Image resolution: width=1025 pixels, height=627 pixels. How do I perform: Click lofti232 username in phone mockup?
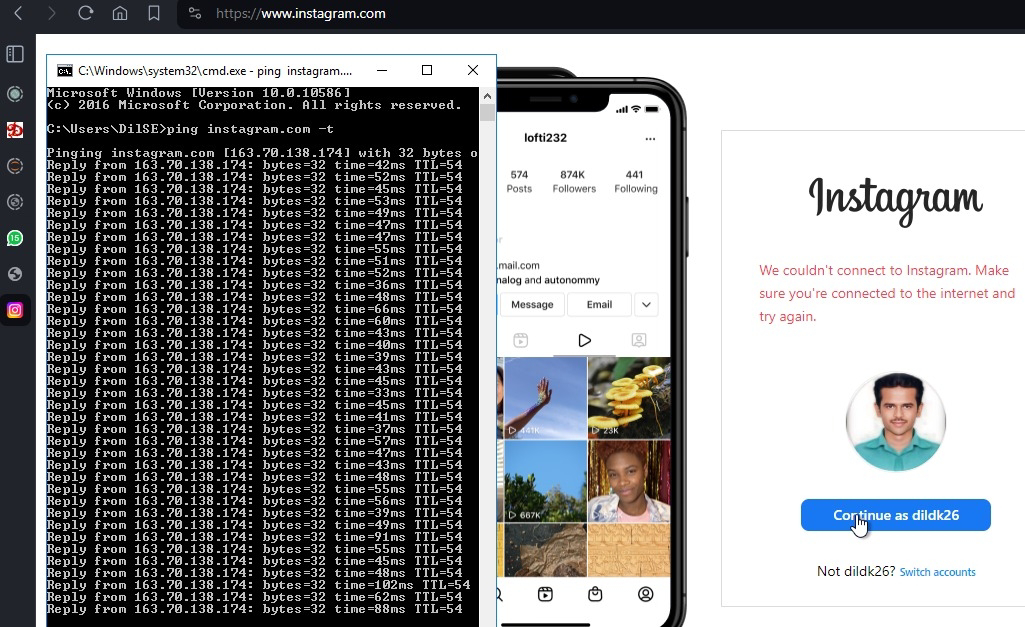[x=545, y=138]
